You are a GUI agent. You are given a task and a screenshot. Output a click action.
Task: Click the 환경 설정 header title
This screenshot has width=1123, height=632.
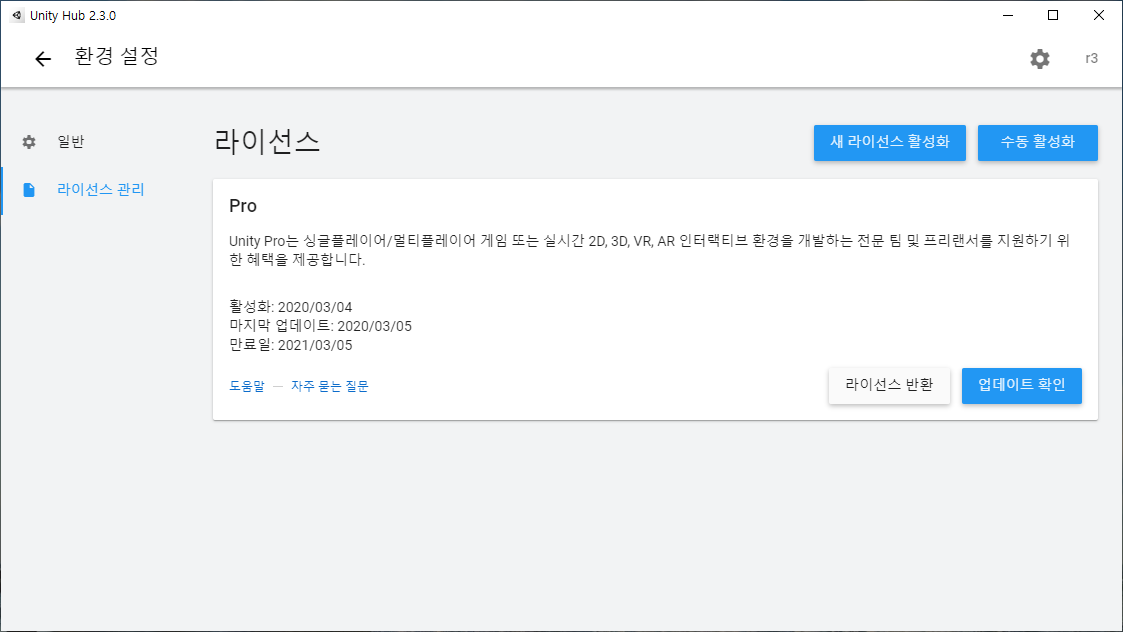117,57
